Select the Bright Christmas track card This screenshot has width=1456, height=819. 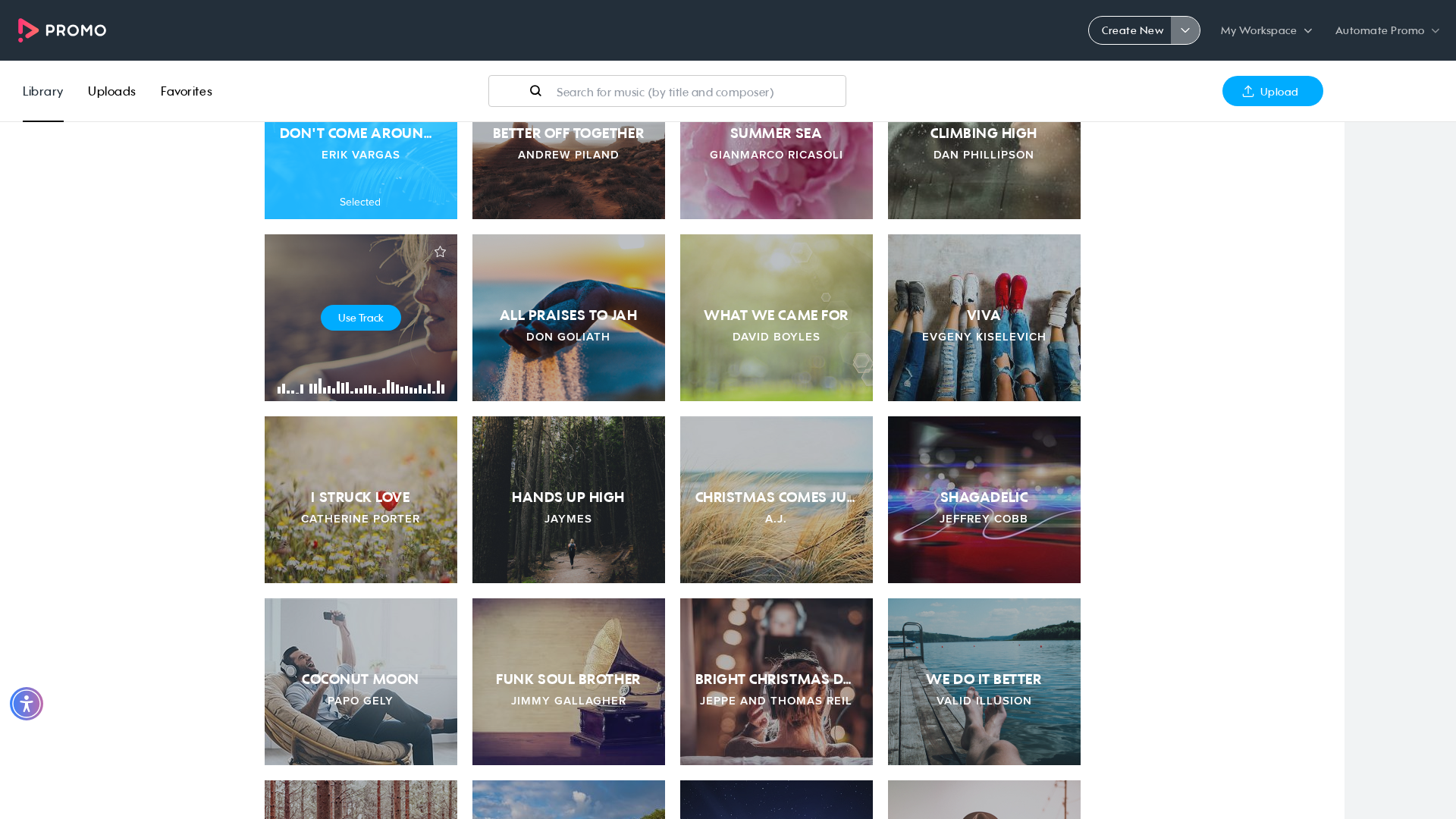[x=777, y=682]
